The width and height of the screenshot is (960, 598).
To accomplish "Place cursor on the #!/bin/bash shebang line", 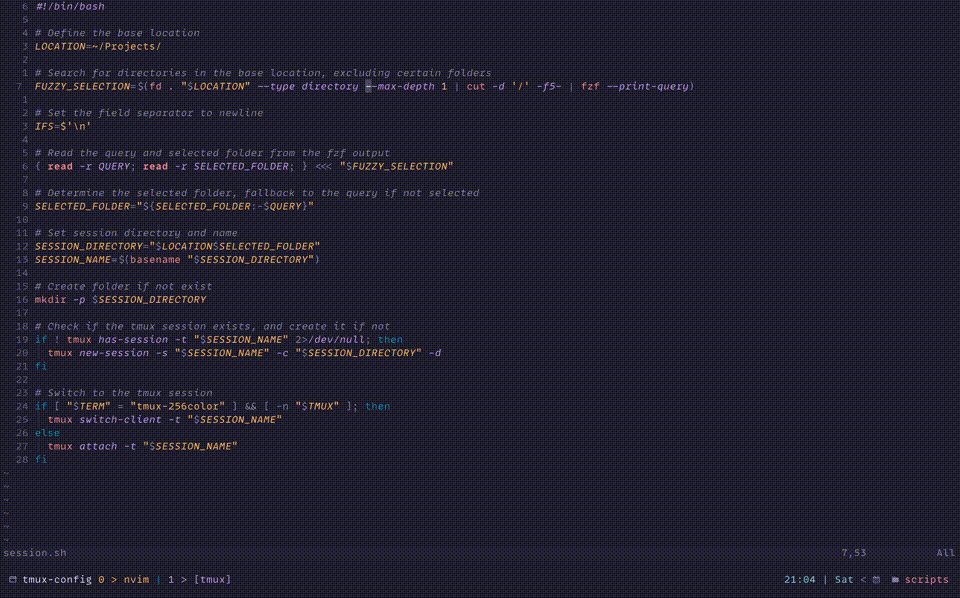I will 70,6.
